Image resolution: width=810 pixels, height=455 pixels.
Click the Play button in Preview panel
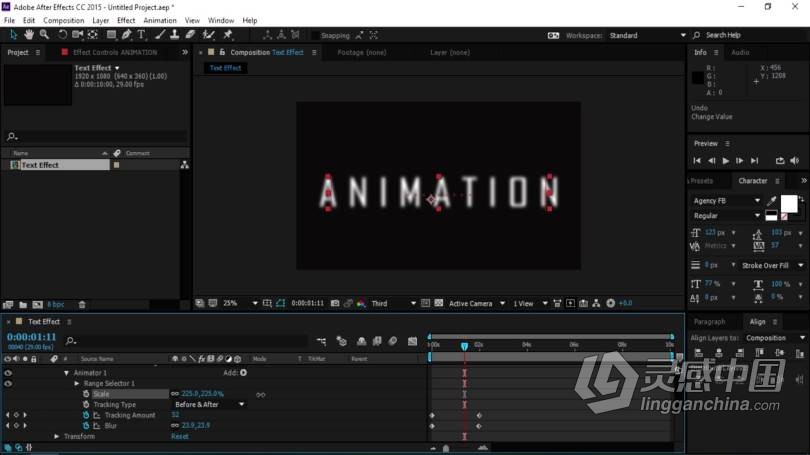[726, 160]
